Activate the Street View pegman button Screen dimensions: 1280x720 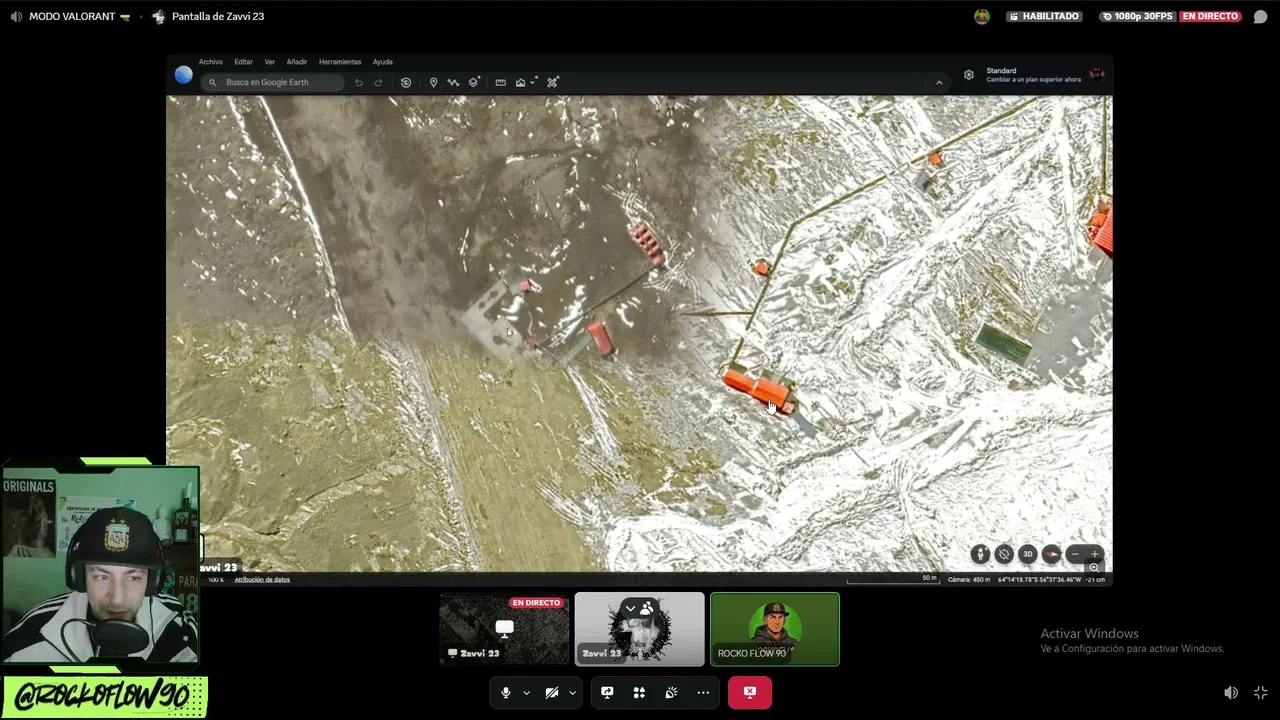coord(980,554)
